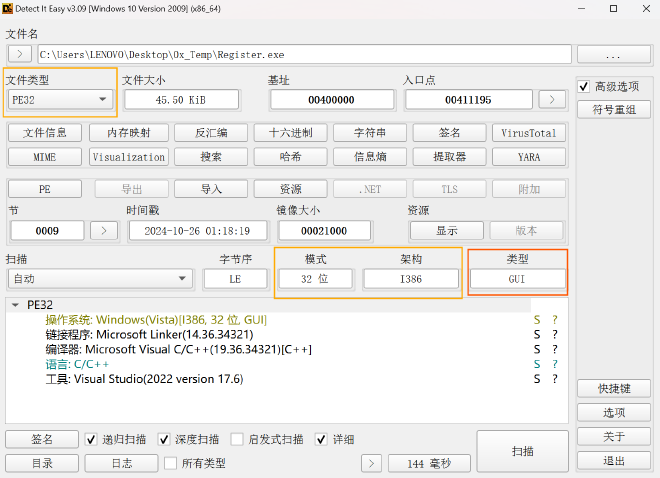The height and width of the screenshot is (478, 660).
Task: Click the 符号重组 button
Action: coord(614,110)
